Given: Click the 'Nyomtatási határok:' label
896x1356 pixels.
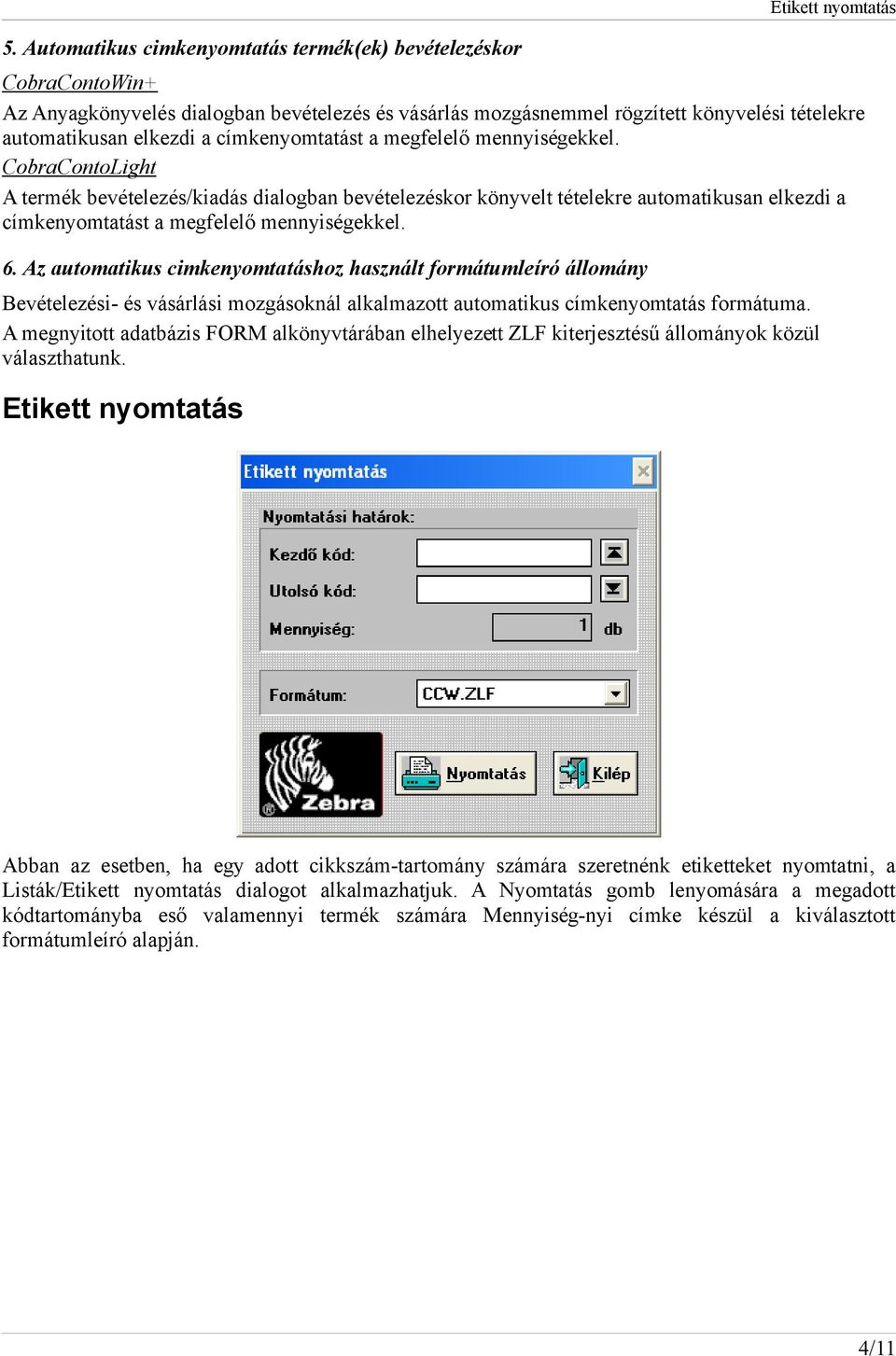Looking at the screenshot, I should coord(338,517).
